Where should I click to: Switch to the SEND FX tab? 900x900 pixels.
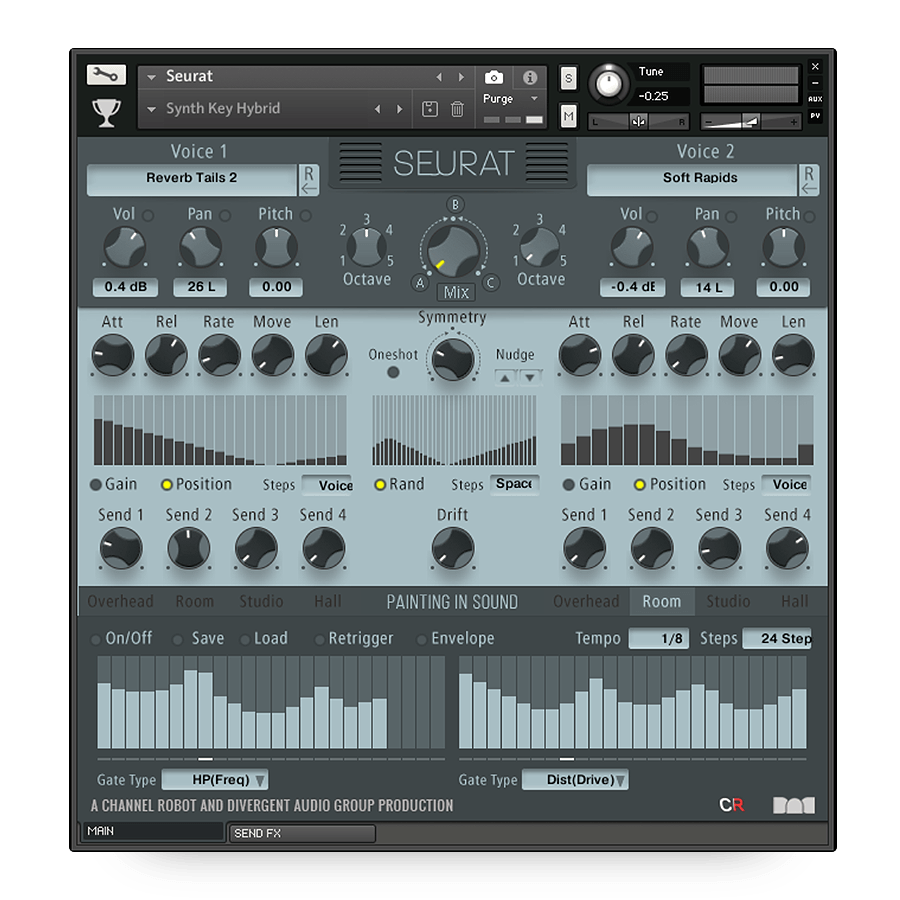(x=302, y=833)
